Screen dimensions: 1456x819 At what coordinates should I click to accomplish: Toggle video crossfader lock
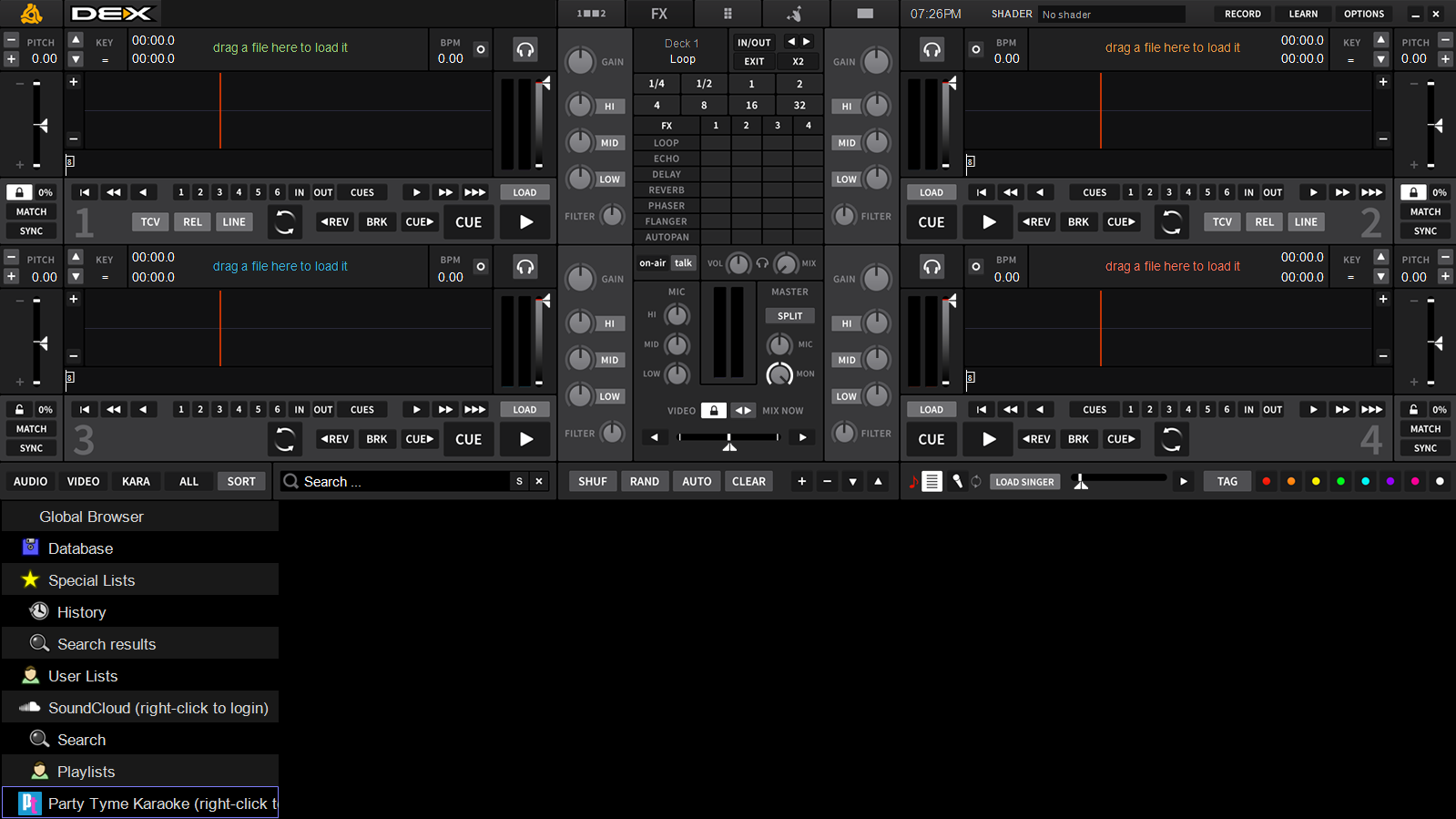coord(713,410)
